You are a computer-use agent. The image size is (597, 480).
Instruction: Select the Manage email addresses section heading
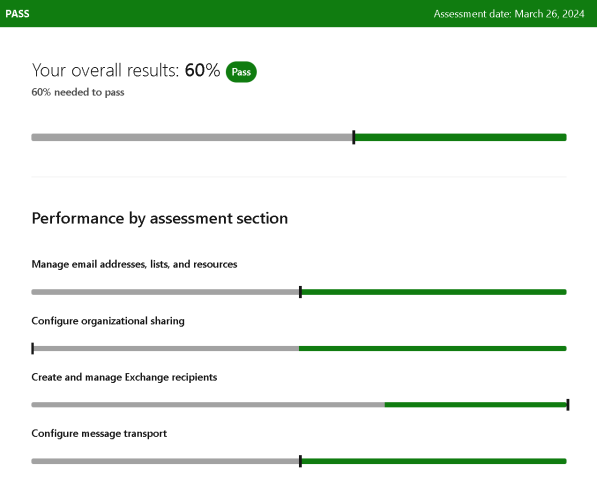pos(134,264)
